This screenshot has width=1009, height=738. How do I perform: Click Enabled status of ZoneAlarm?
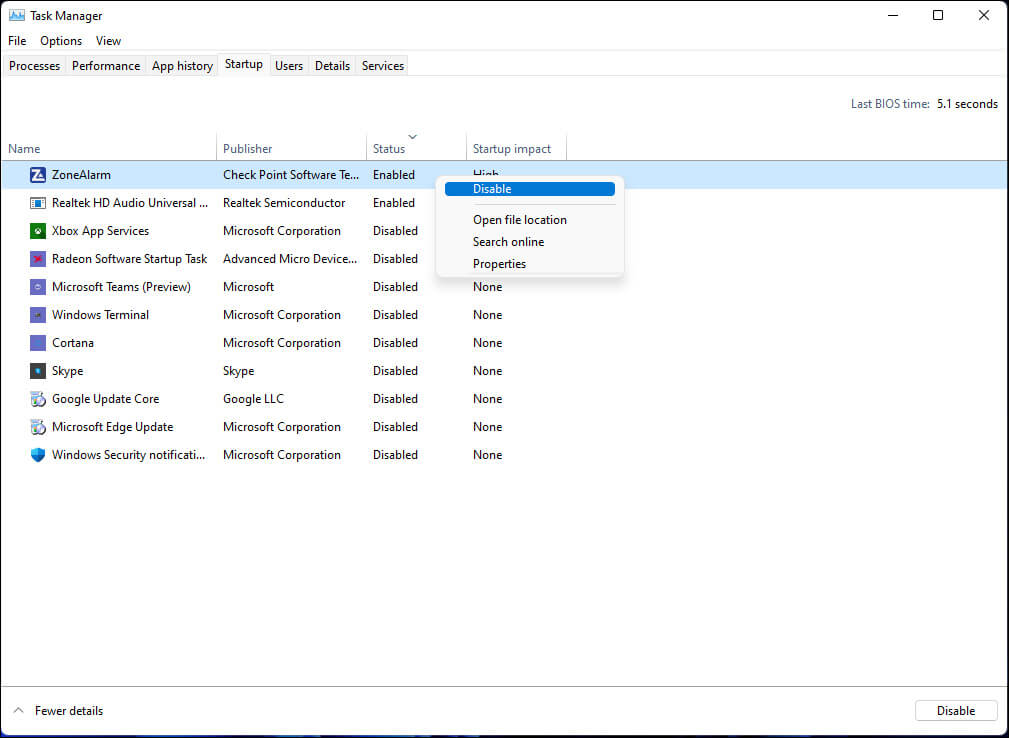click(x=394, y=175)
